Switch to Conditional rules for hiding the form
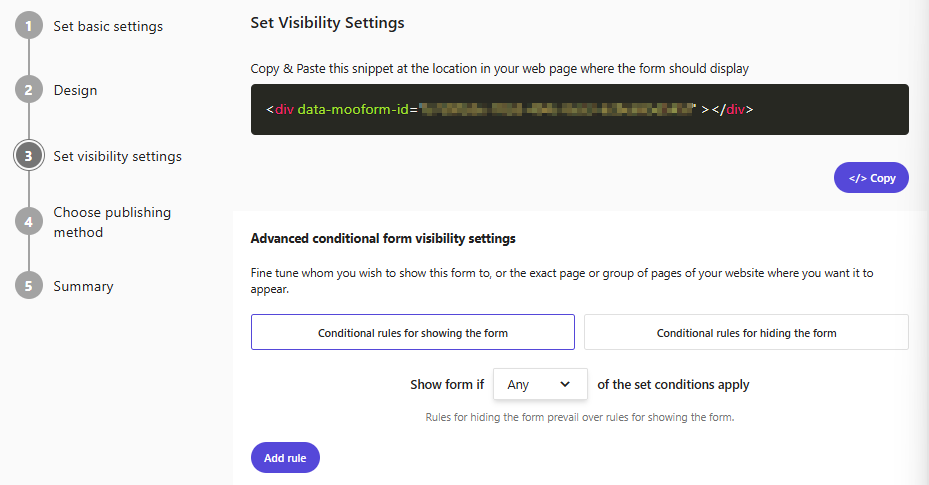 [746, 332]
